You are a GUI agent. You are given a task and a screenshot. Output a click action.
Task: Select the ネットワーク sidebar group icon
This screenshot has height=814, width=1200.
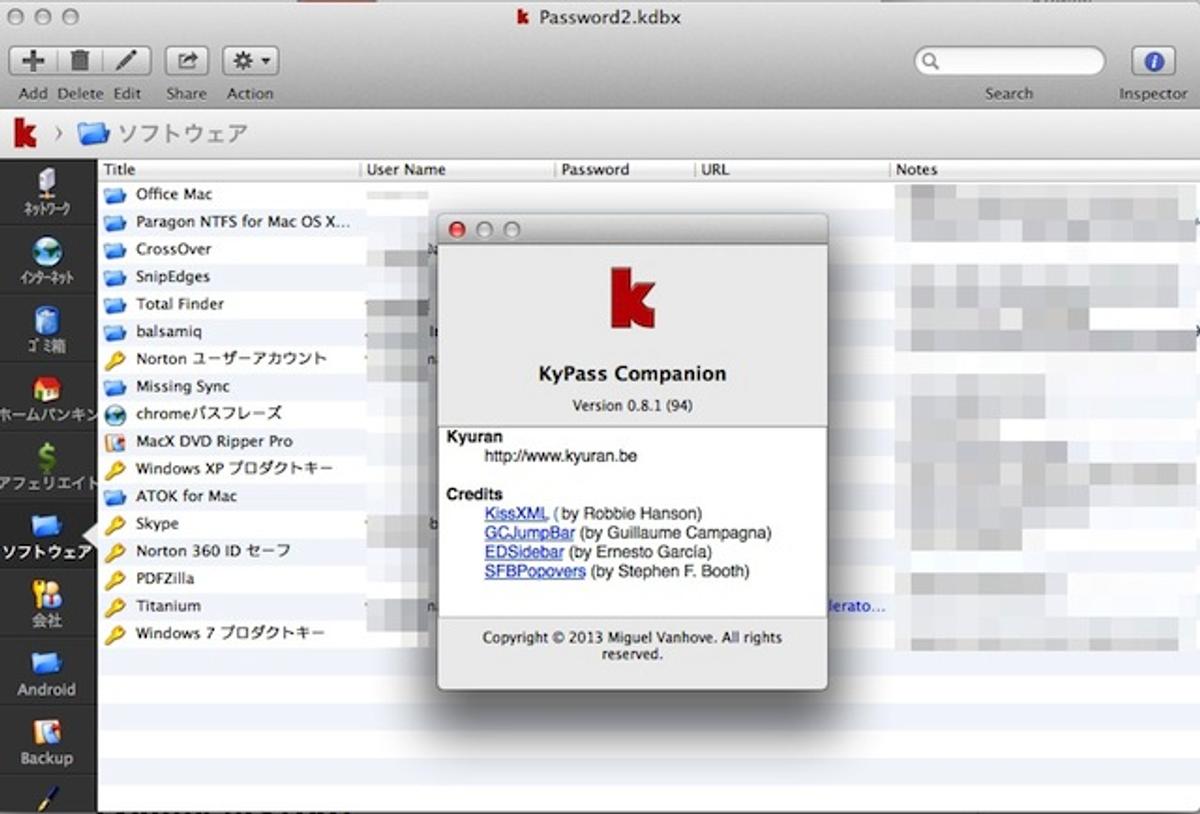point(47,192)
